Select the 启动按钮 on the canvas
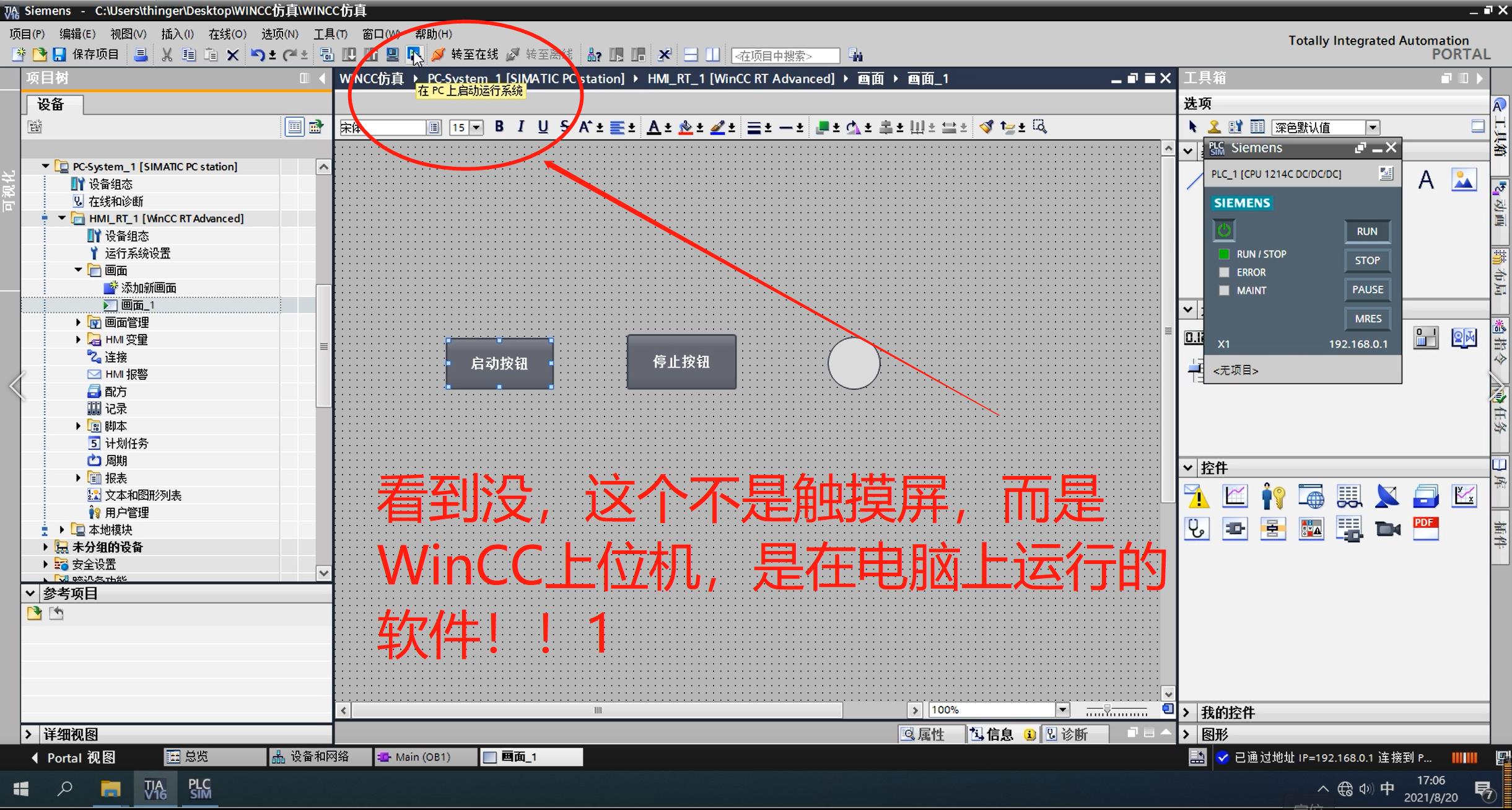The height and width of the screenshot is (810, 1512). tap(499, 363)
